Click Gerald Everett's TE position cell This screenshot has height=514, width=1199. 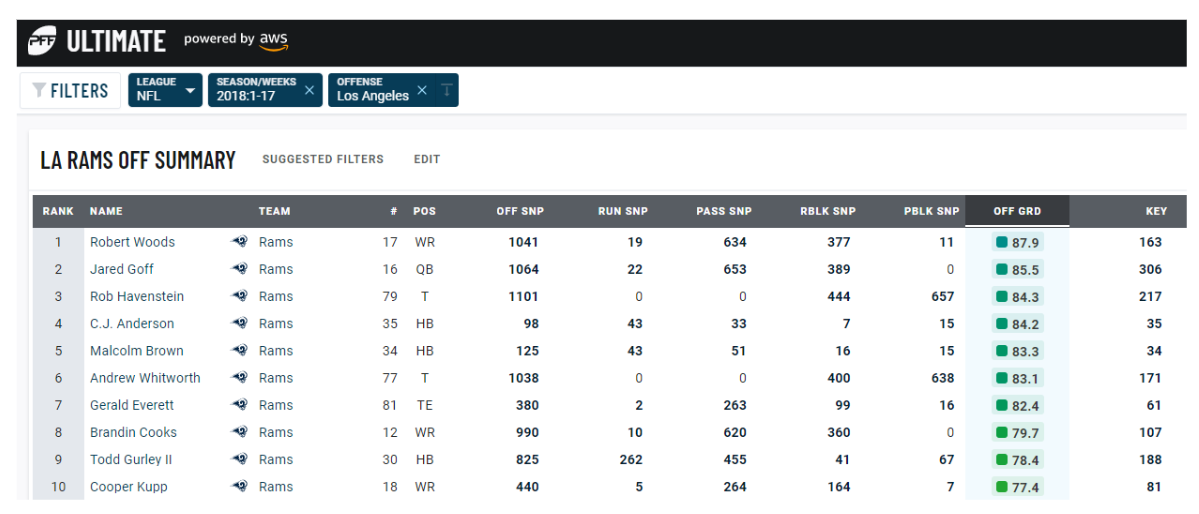[x=424, y=405]
